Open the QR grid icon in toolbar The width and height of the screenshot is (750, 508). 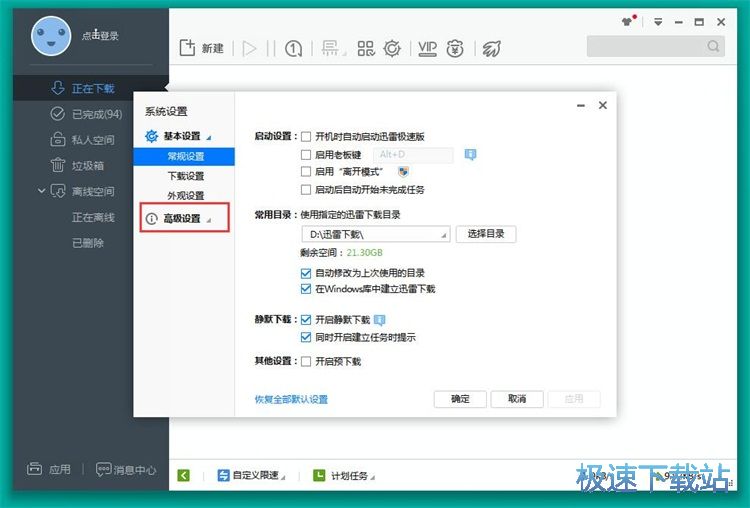click(x=366, y=48)
